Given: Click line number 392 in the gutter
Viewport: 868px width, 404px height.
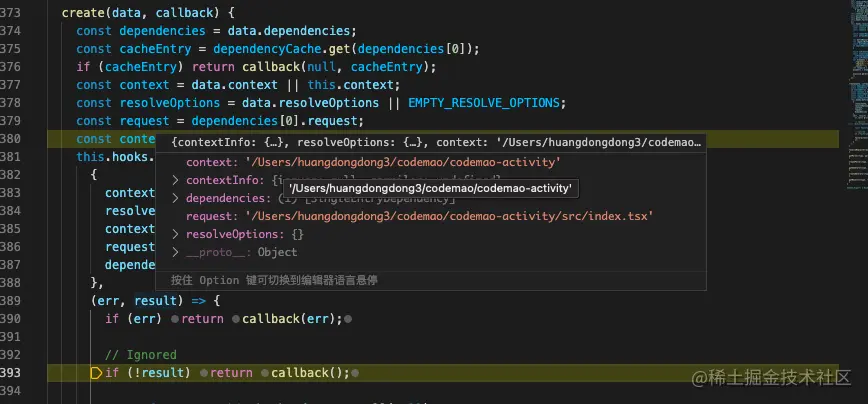Looking at the screenshot, I should coord(11,355).
